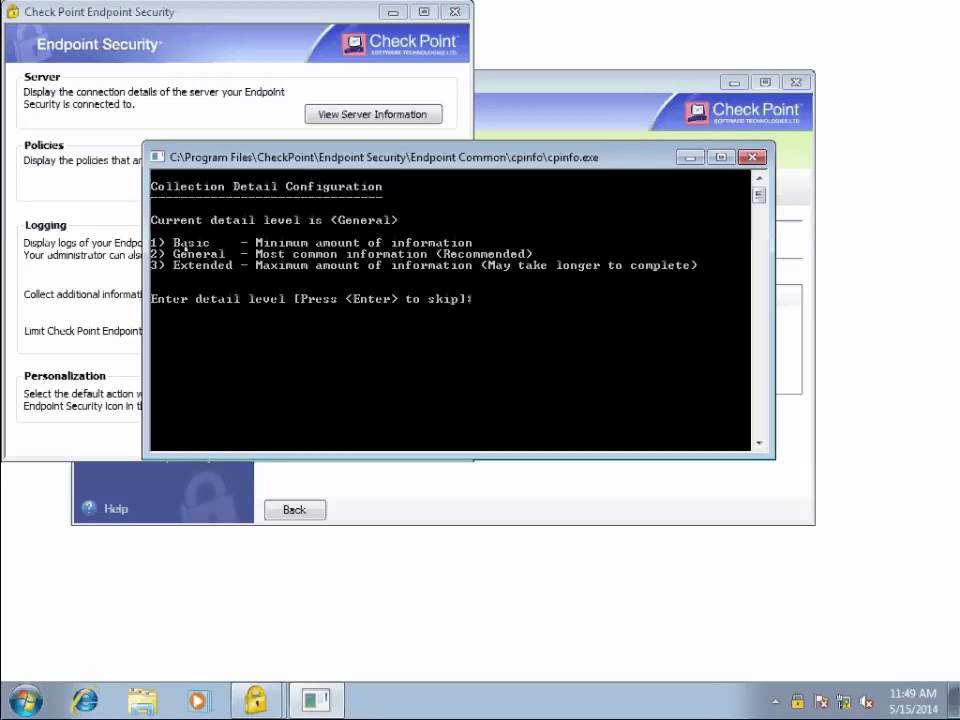Click muted volume speaker tray icon
Viewport: 960px width, 720px height.
tap(866, 702)
